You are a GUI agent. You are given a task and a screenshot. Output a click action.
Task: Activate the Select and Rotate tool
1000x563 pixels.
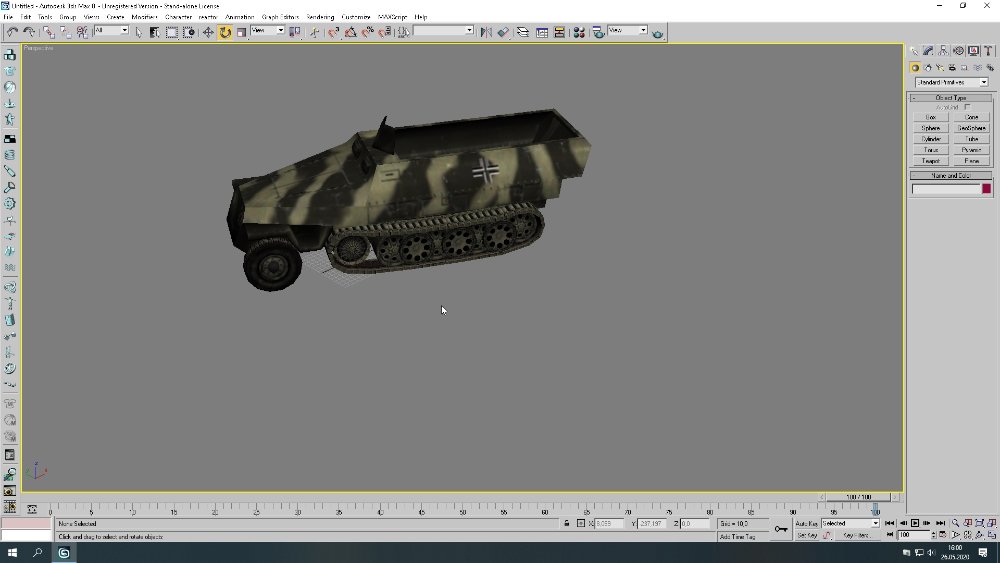click(x=225, y=32)
